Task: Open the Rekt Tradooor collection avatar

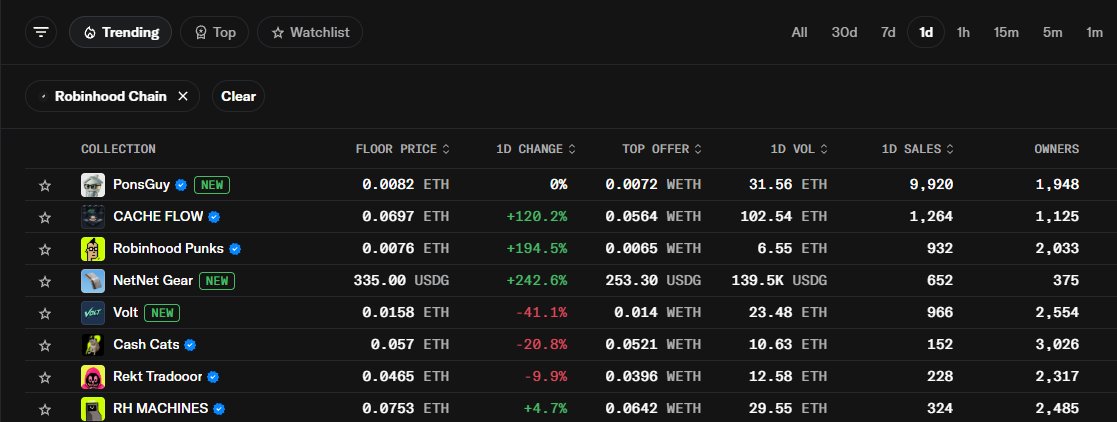Action: tap(93, 377)
